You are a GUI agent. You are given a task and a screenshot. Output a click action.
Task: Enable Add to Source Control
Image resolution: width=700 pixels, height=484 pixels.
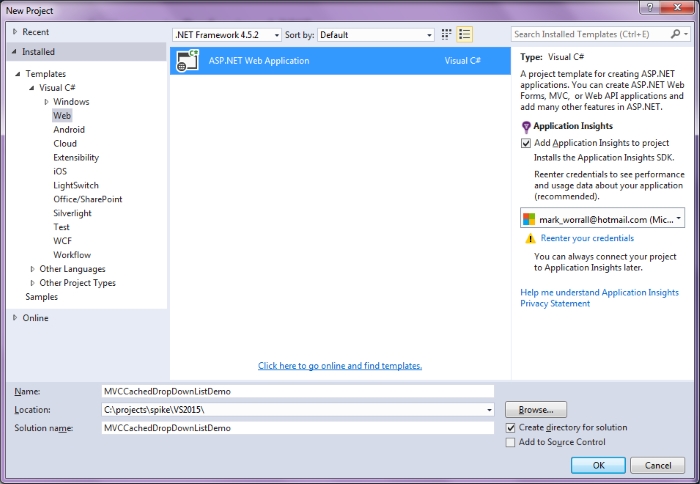click(x=510, y=442)
